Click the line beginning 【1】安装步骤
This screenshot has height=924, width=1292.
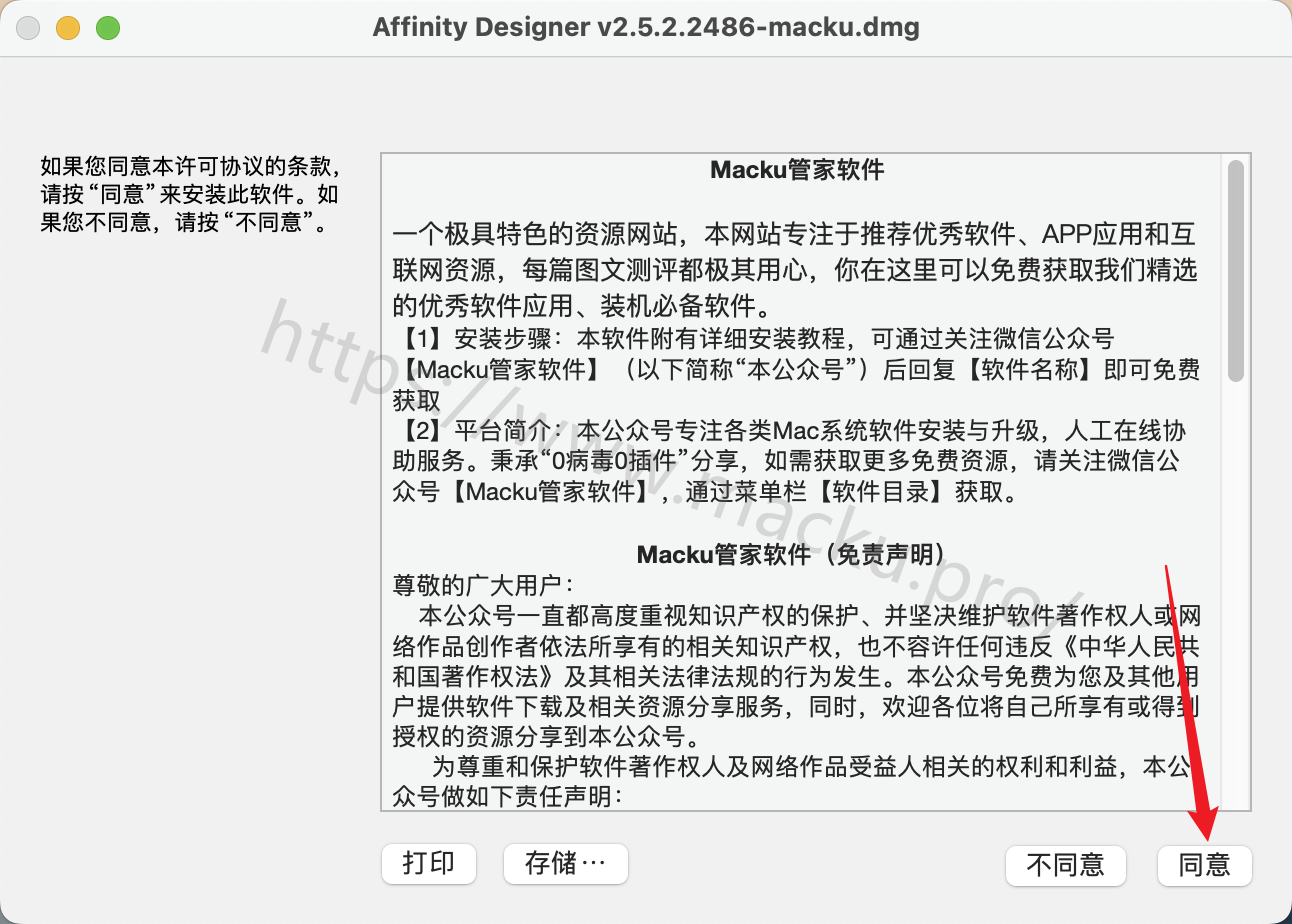pos(754,339)
